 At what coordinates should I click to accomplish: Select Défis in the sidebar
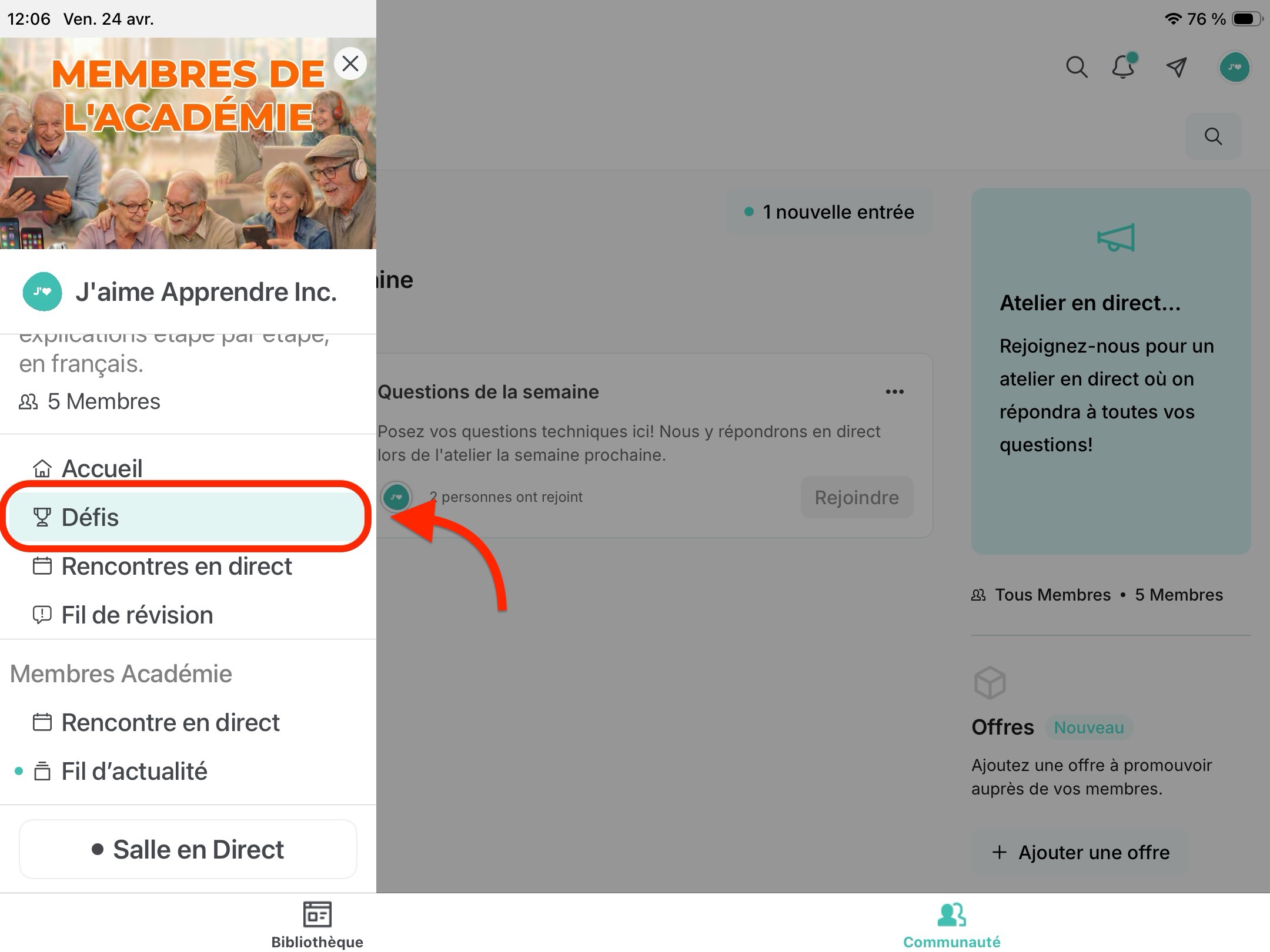[x=188, y=517]
